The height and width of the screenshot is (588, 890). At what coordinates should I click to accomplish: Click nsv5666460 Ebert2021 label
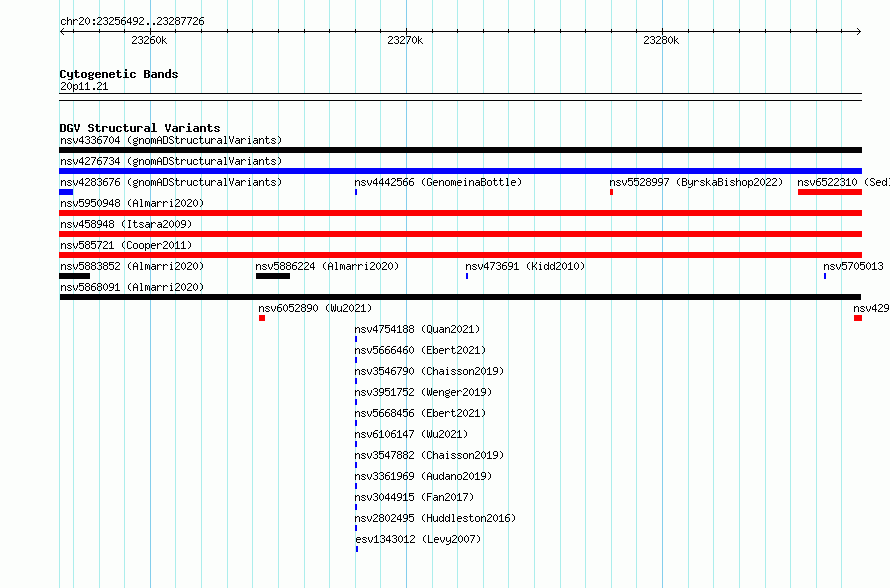(420, 350)
